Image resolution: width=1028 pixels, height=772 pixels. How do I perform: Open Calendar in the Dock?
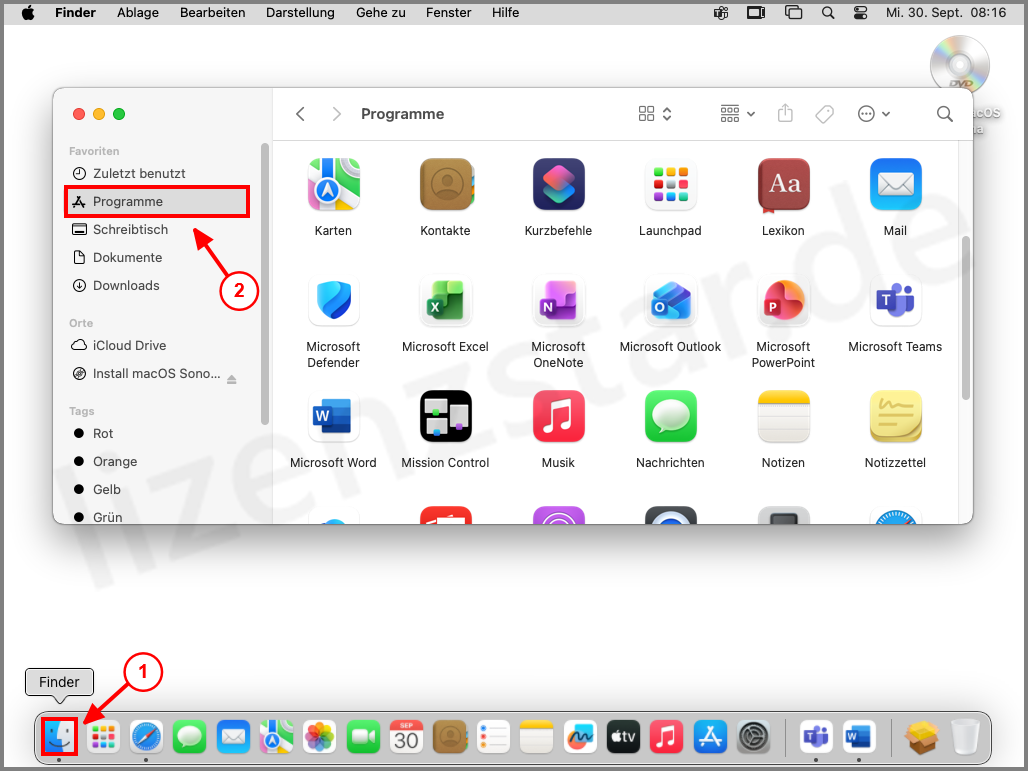point(406,737)
